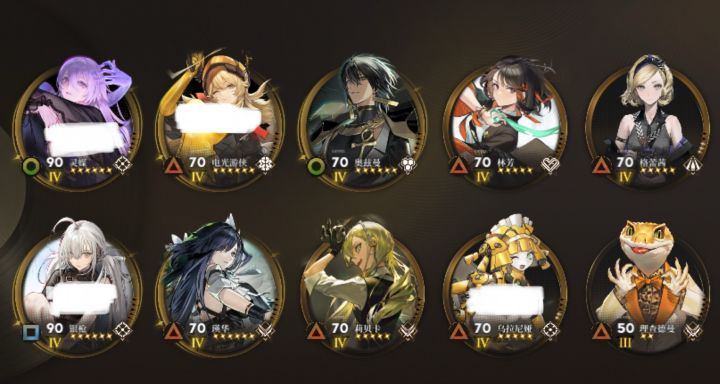Select the purple-haired level 90 character portrait
Image resolution: width=720 pixels, height=384 pixels.
pos(77,122)
